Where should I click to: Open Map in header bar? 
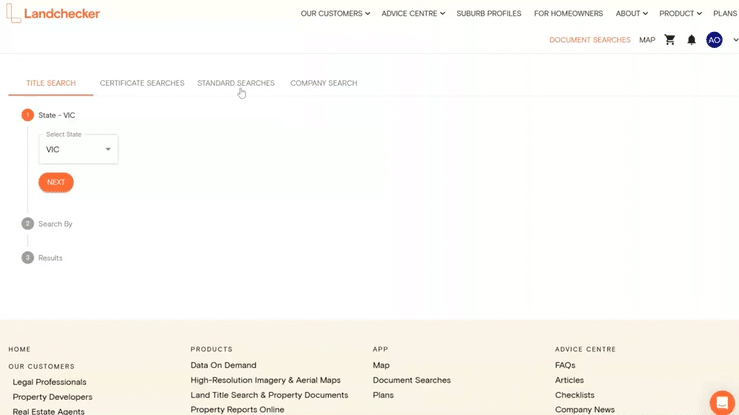click(647, 40)
